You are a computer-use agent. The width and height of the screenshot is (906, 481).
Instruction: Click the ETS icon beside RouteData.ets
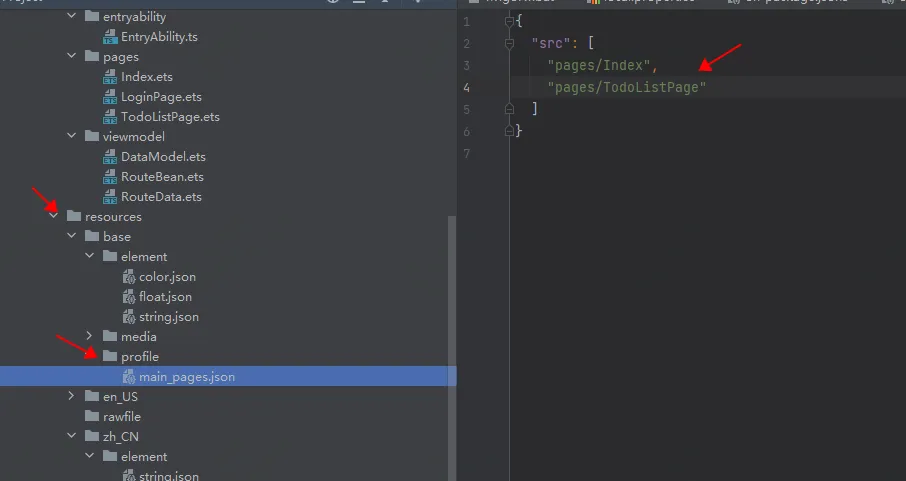click(x=110, y=197)
